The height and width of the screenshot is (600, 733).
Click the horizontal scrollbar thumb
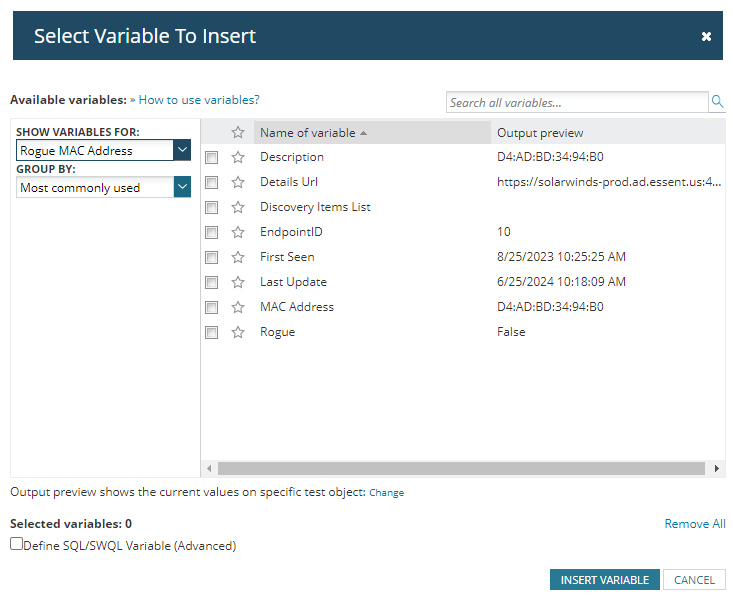[x=461, y=468]
